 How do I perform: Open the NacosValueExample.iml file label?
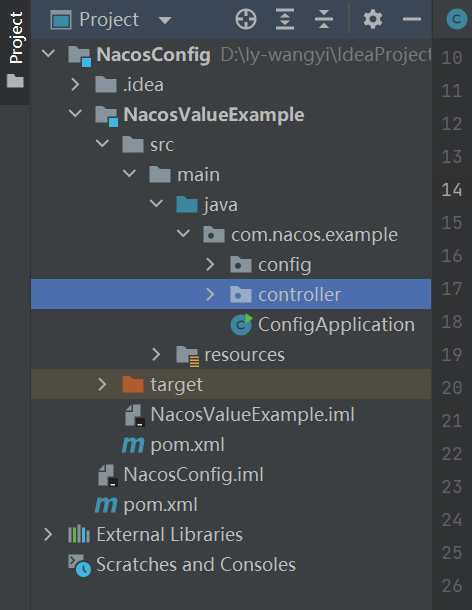253,414
